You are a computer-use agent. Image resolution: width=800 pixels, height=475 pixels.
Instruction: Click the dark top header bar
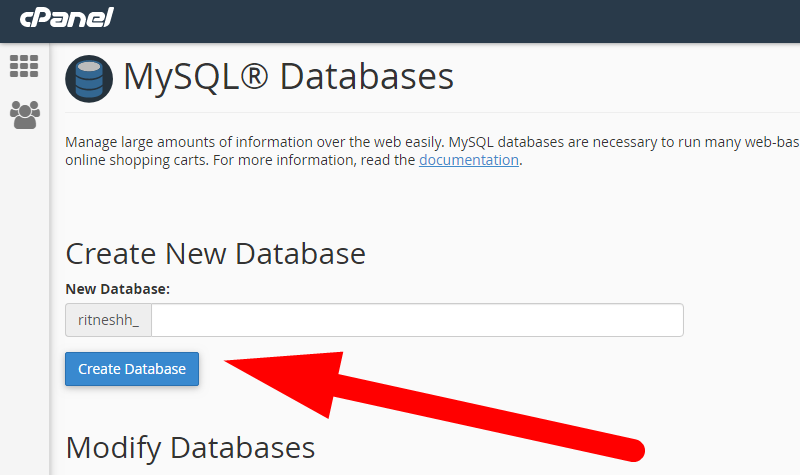point(450,20)
